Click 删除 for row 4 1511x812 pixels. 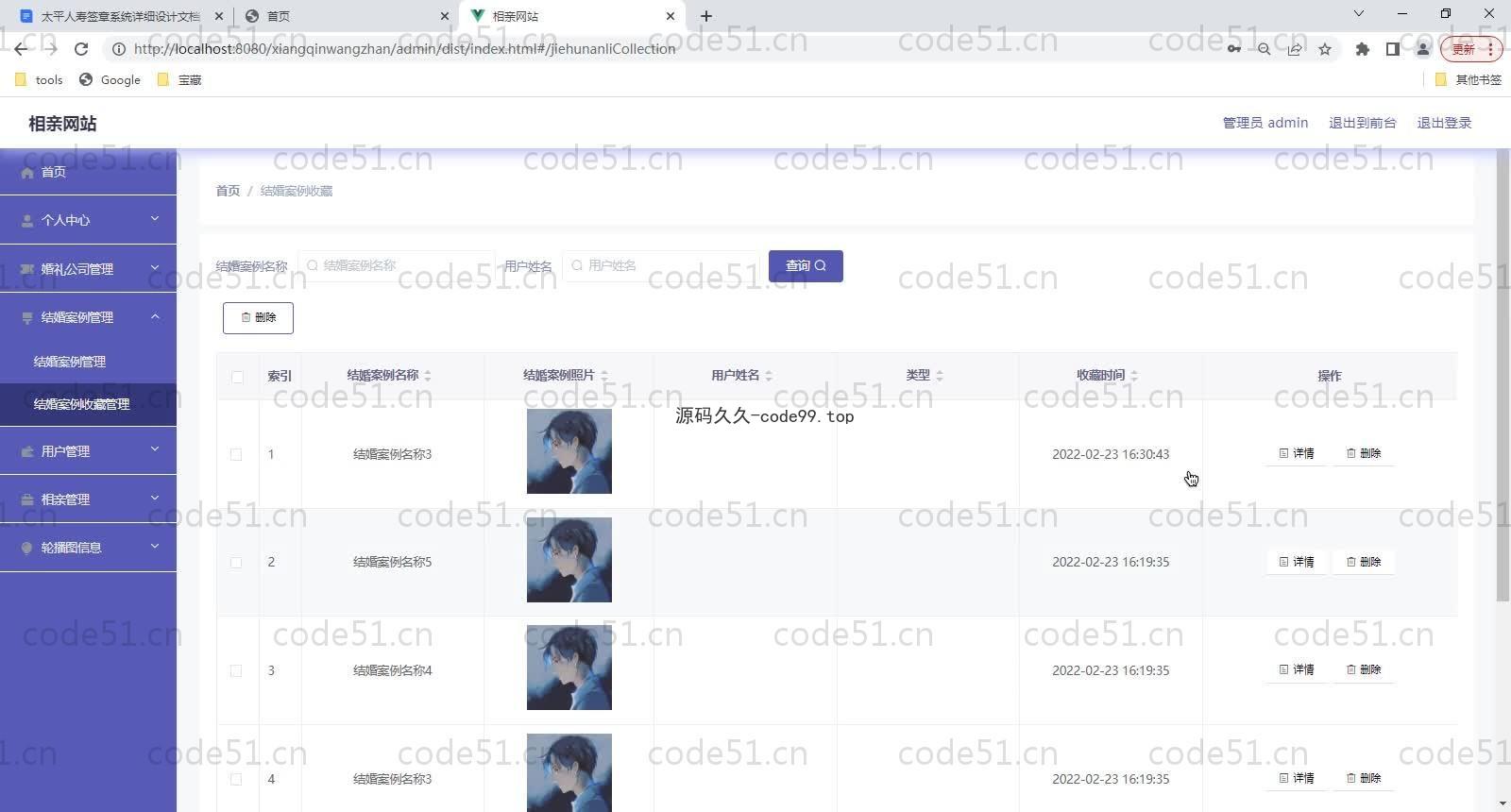tap(1364, 778)
